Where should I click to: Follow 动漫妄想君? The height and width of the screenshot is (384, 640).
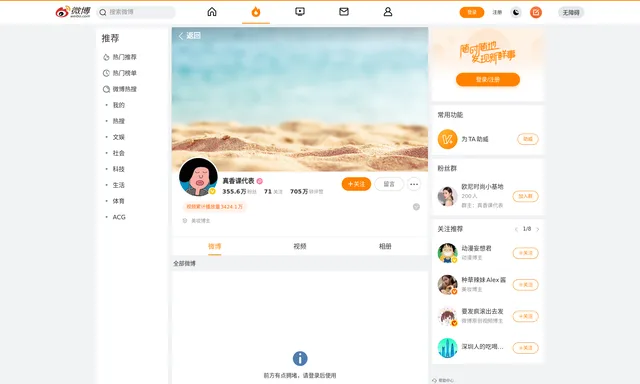click(x=525, y=253)
